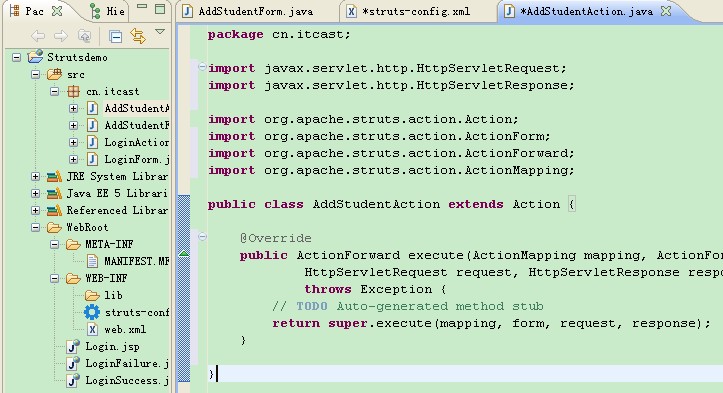Viewport: 723px width, 393px height.
Task: Click the Referenced Libraries icon
Action: tap(54, 210)
